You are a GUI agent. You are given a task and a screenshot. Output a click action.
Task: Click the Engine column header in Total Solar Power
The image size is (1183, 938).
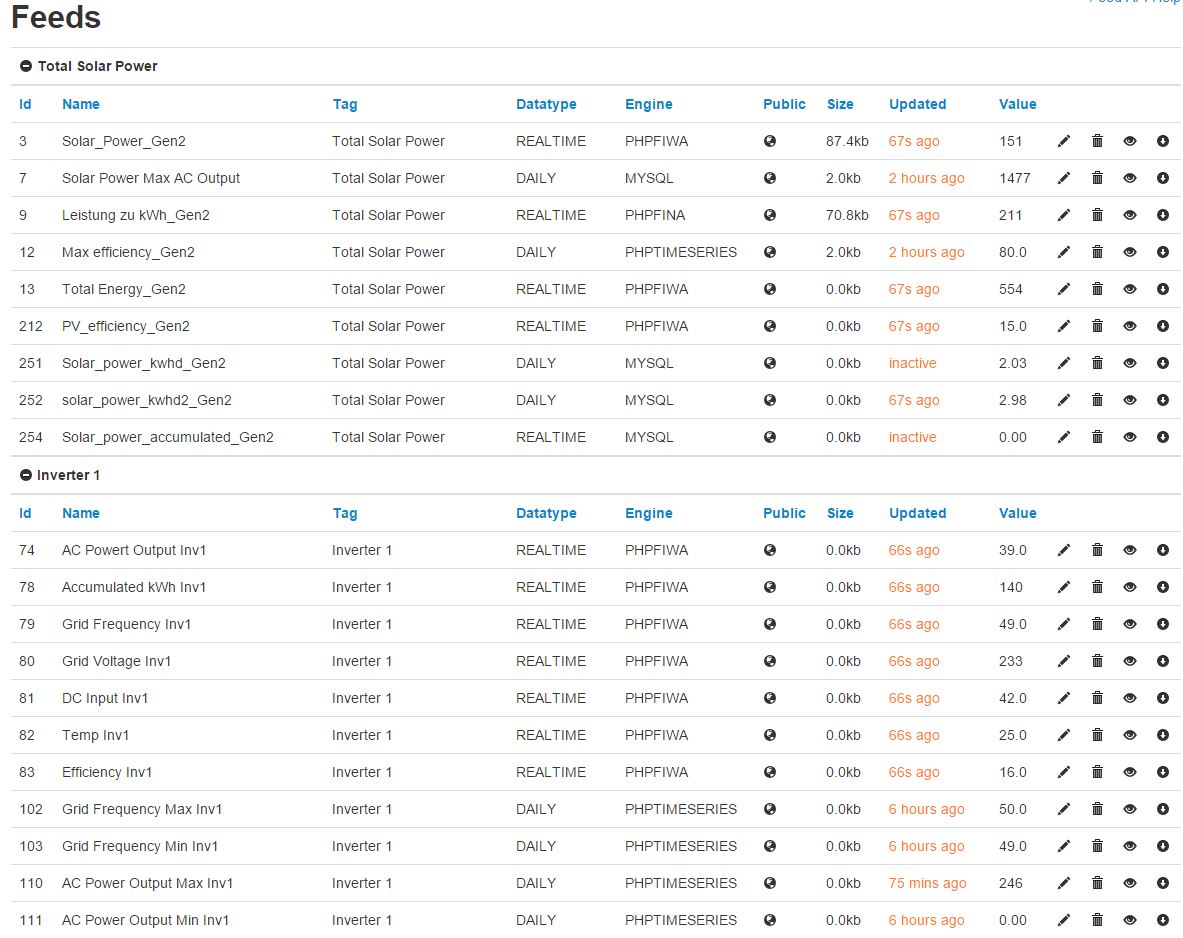tap(648, 104)
